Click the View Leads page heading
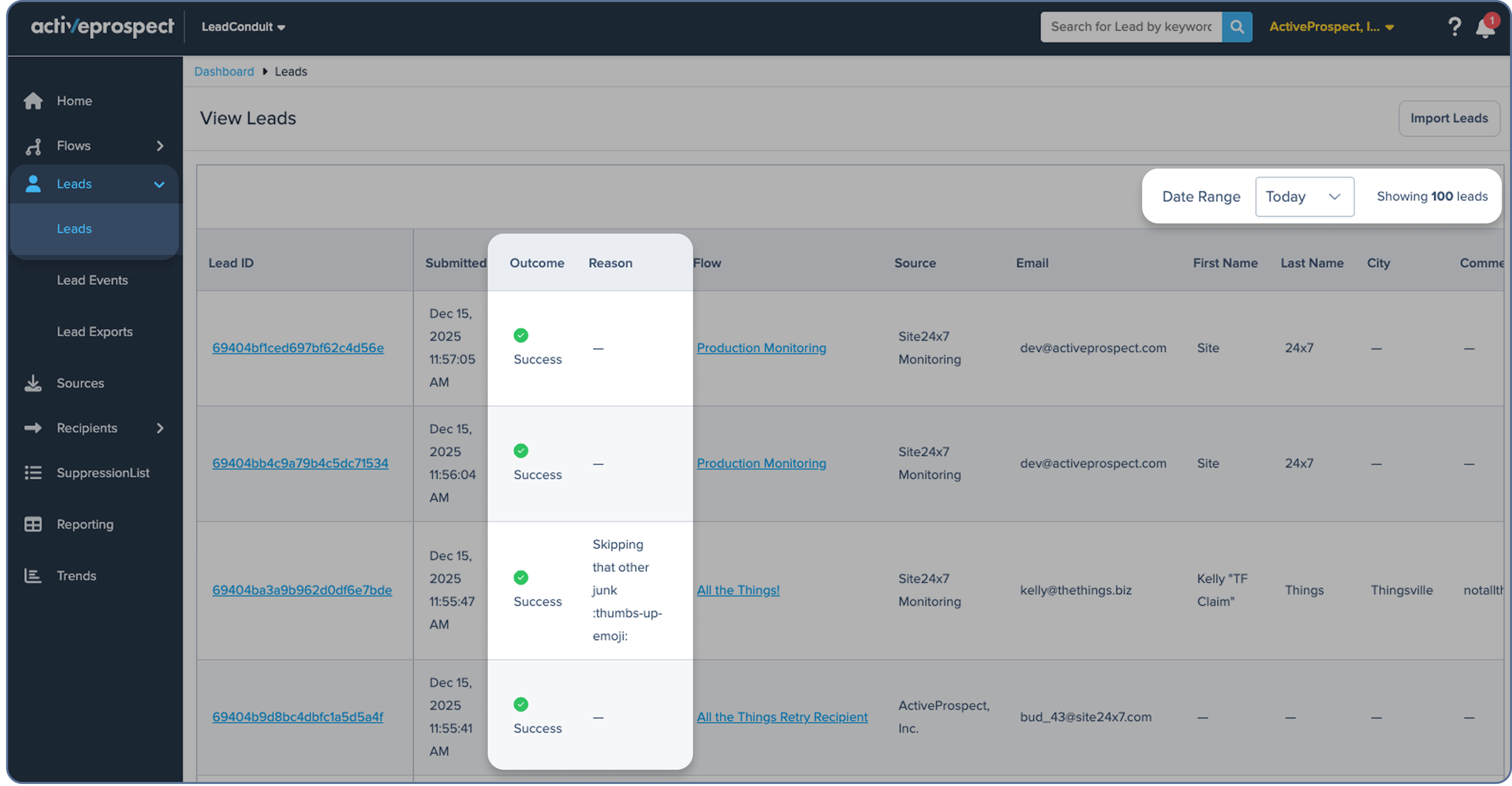Viewport: 1512px width, 786px height. 248,118
